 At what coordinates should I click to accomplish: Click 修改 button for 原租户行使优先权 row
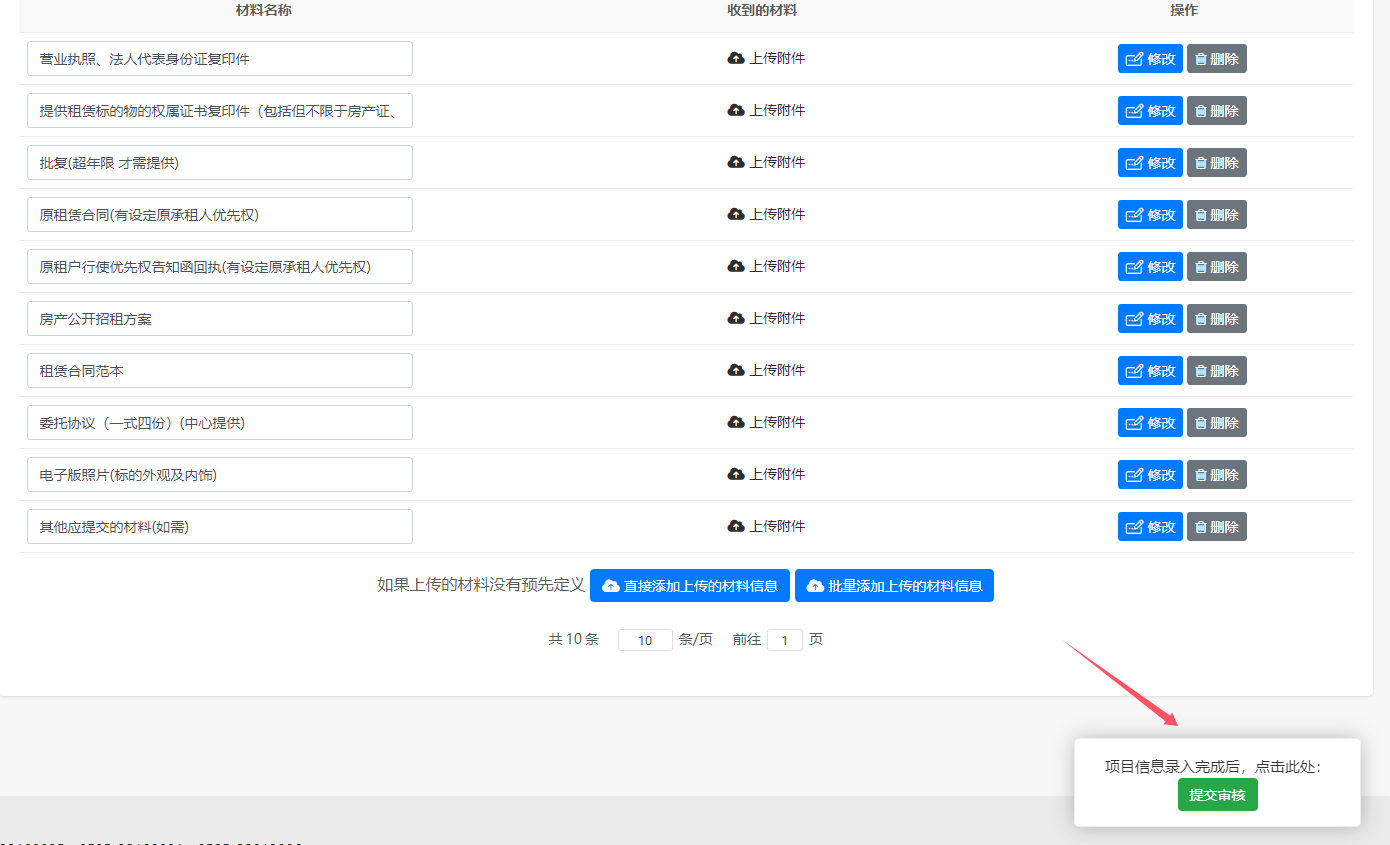(x=1150, y=267)
